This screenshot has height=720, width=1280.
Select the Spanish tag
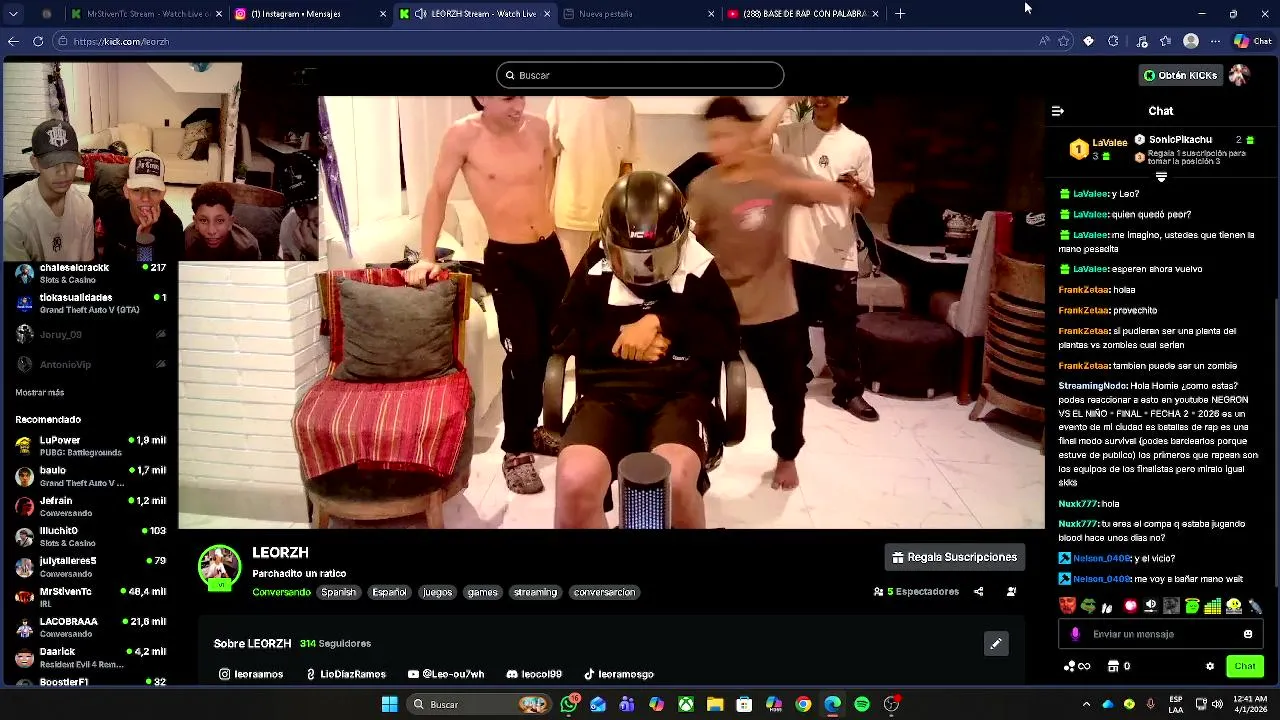[338, 592]
